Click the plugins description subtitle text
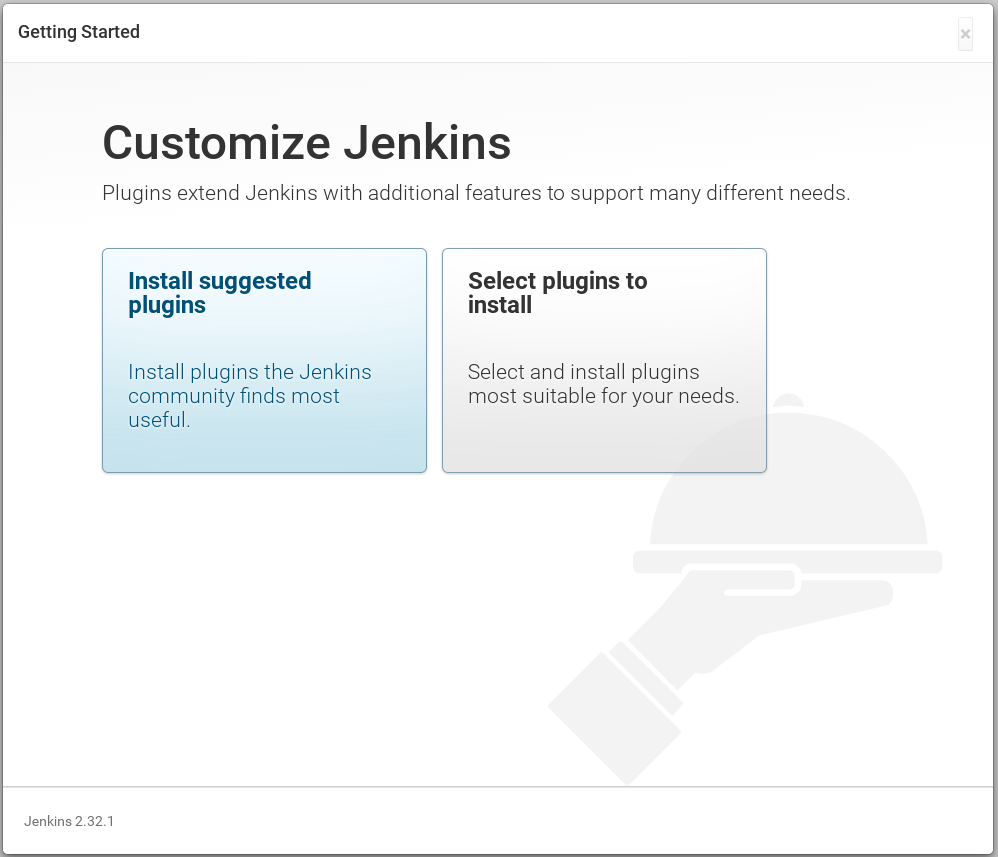The width and height of the screenshot is (998, 857). 477,192
